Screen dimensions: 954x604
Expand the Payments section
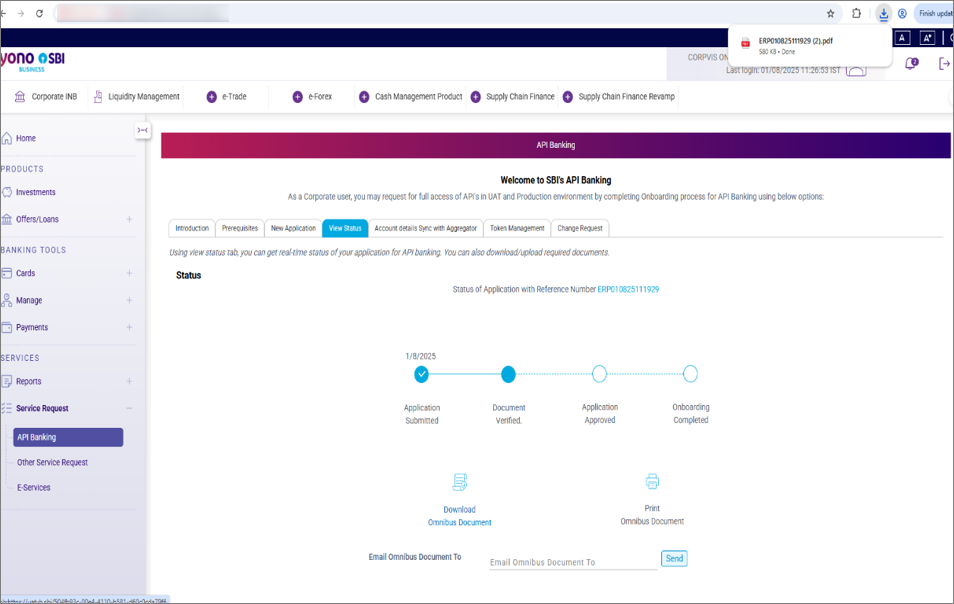129,327
